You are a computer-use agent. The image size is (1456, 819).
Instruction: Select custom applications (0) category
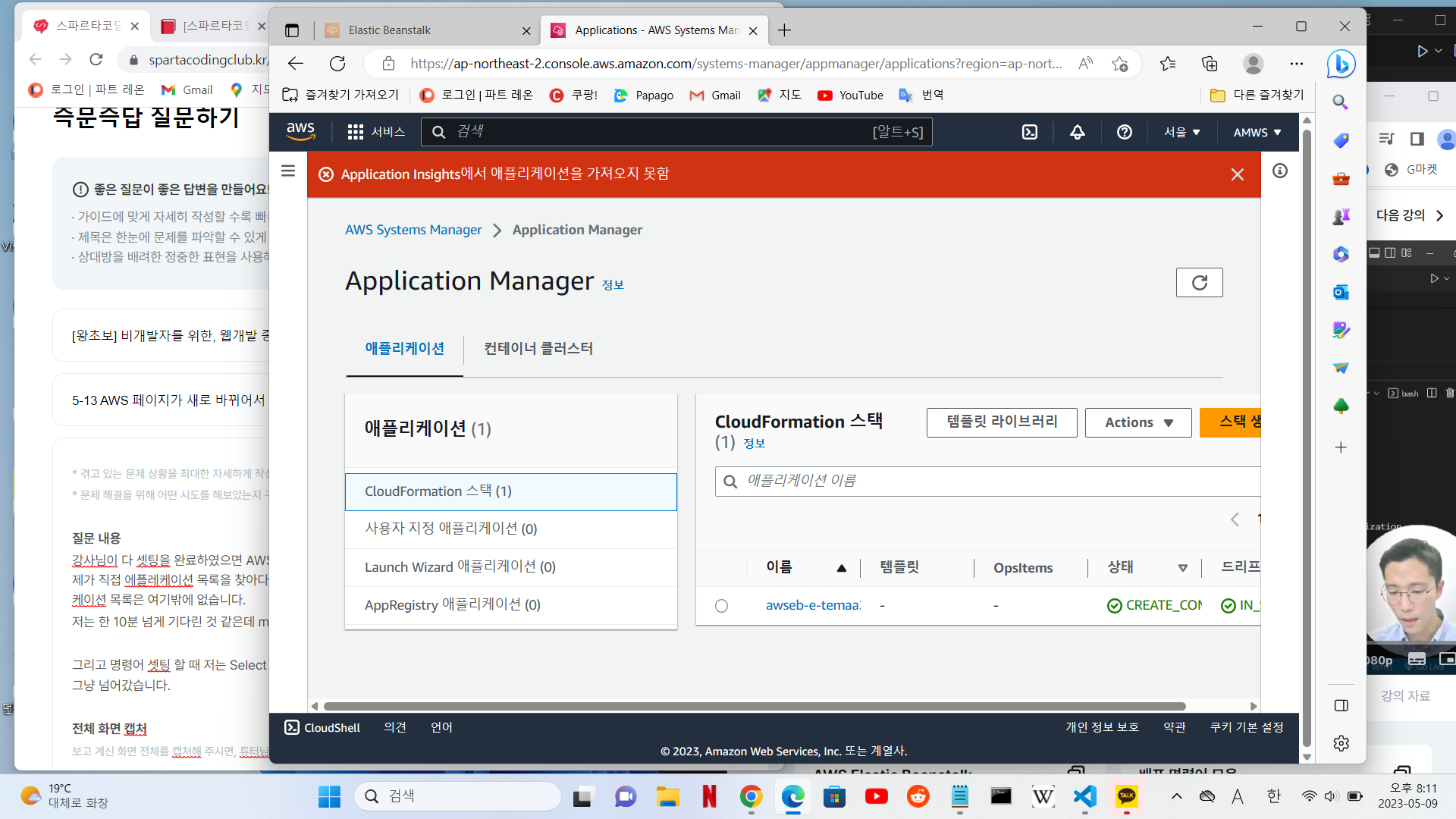pos(510,529)
